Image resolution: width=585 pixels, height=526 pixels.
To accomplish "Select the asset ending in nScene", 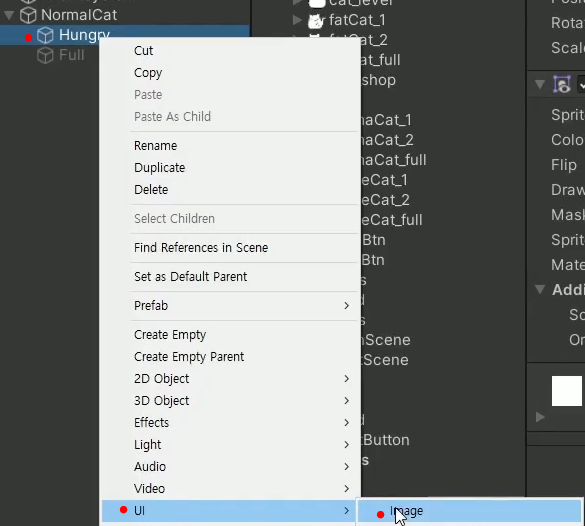I will (x=386, y=340).
